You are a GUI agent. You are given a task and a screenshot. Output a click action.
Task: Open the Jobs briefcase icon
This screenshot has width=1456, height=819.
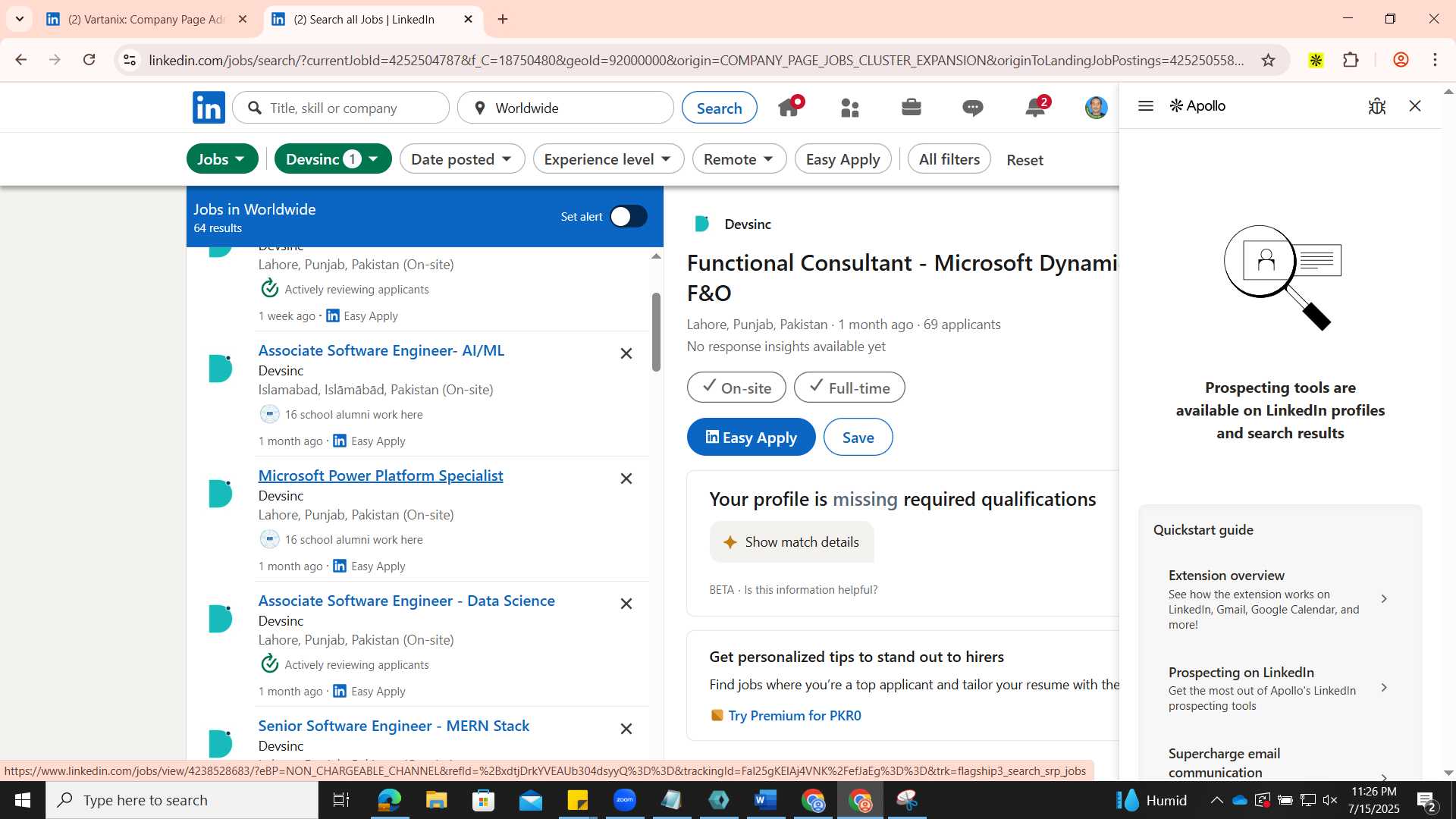(x=912, y=108)
